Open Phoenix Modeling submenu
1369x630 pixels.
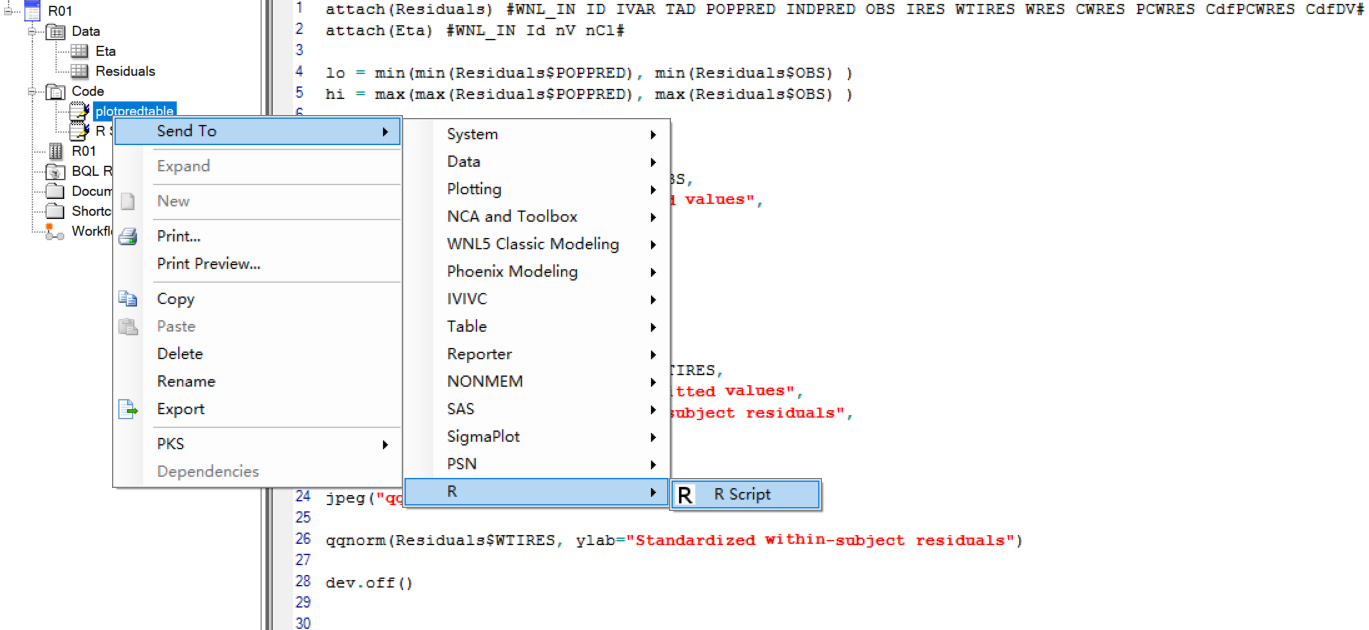pos(537,272)
